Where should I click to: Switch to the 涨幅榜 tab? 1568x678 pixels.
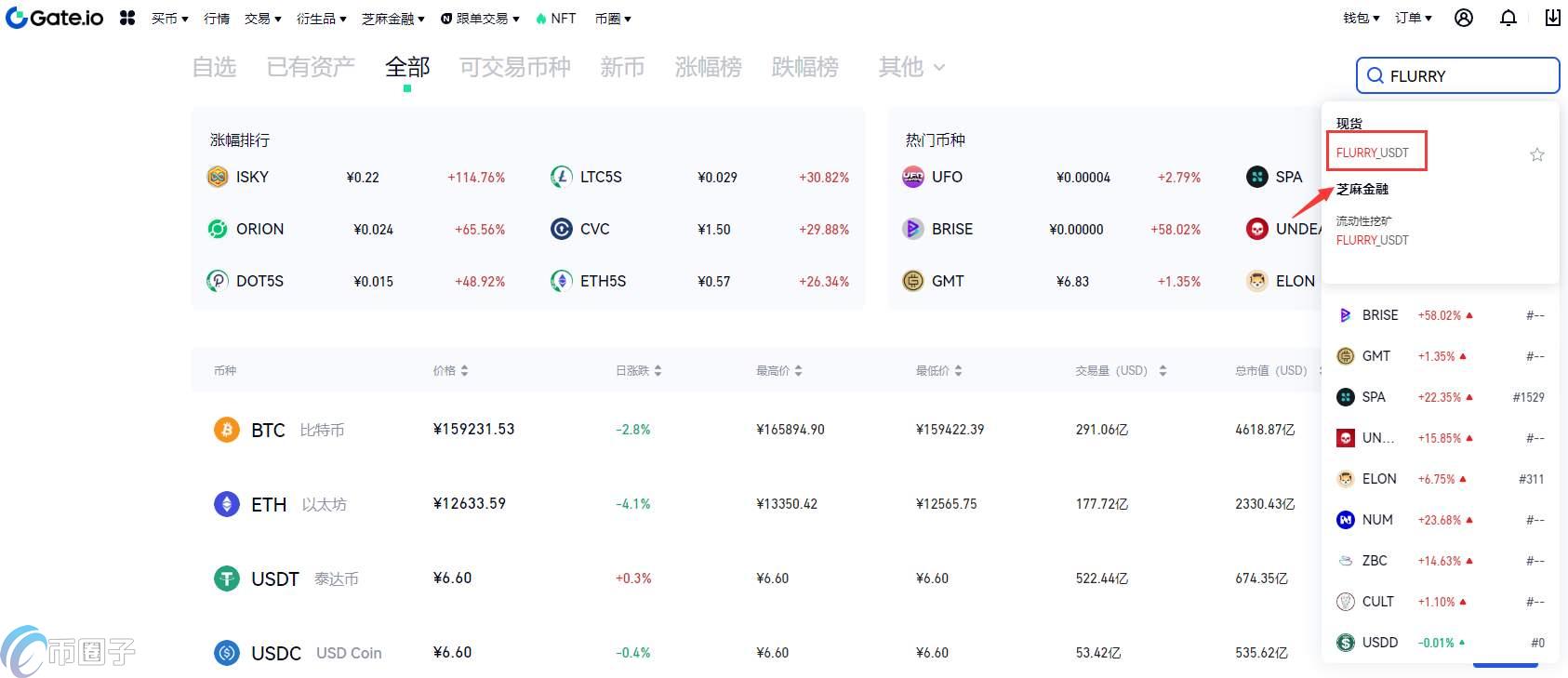pos(709,67)
